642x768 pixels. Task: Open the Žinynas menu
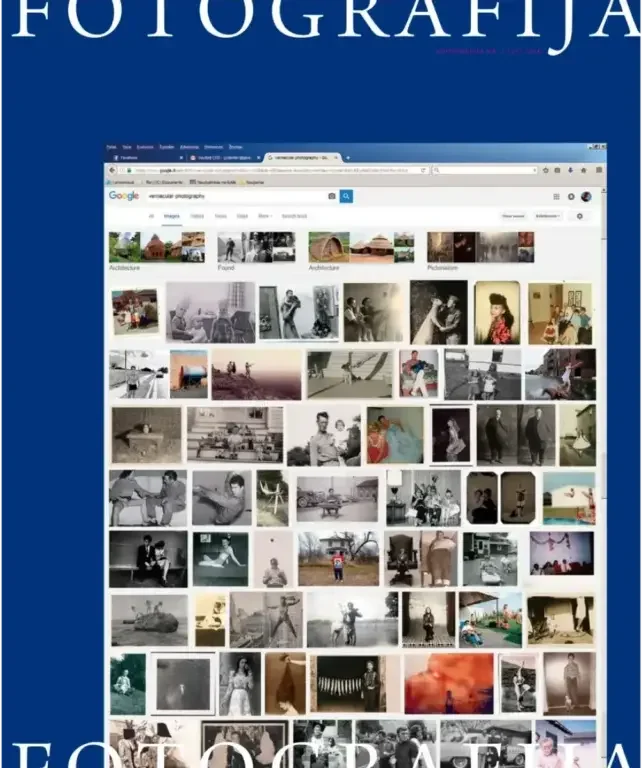pyautogui.click(x=236, y=147)
